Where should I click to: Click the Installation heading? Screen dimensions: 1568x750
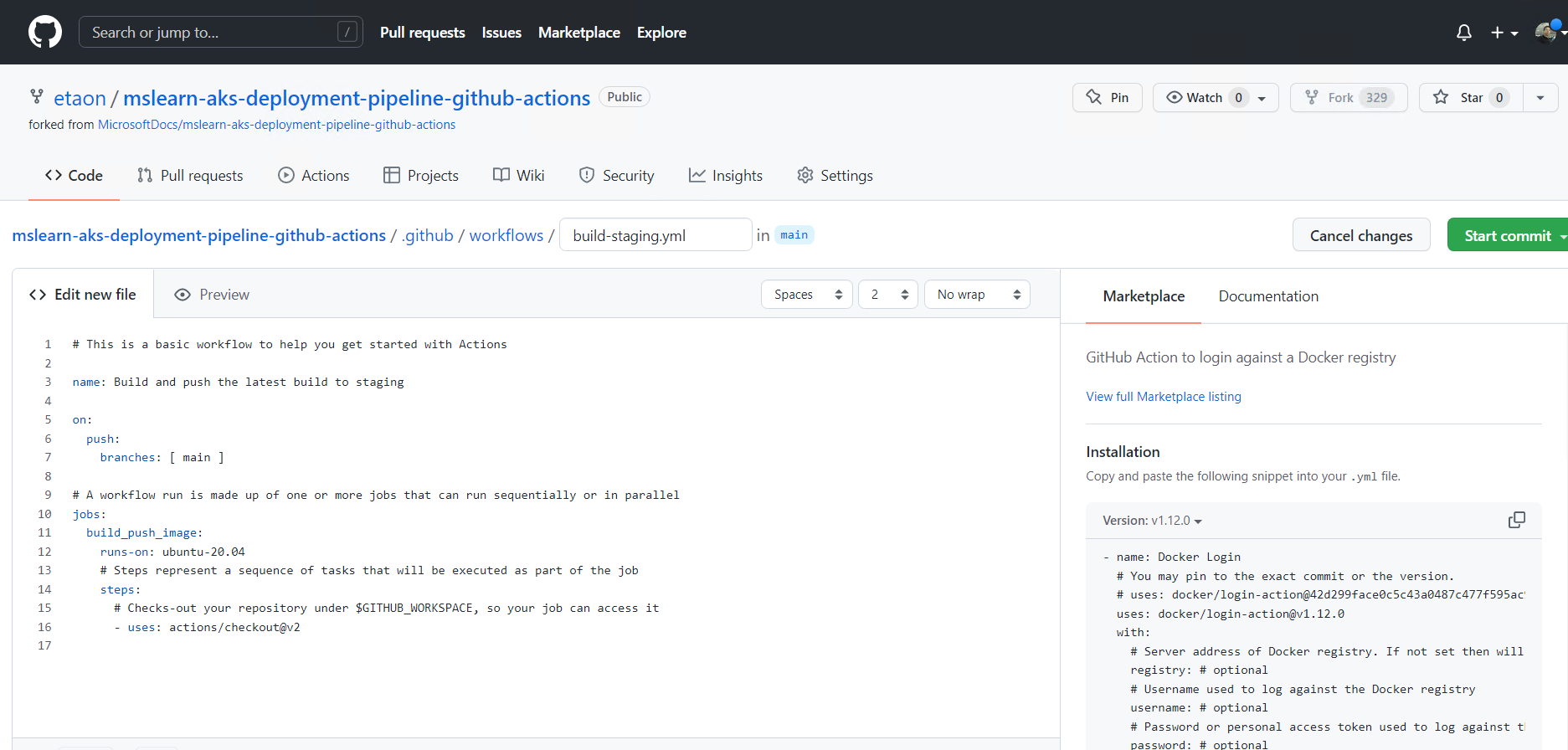1123,452
